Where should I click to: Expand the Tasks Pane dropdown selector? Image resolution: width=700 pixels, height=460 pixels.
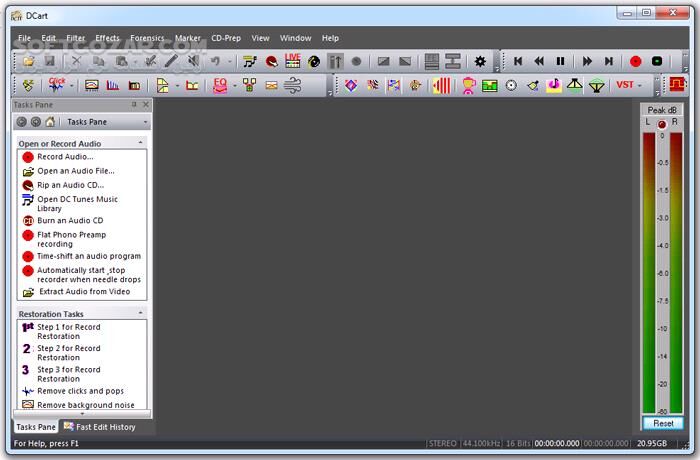coord(145,122)
